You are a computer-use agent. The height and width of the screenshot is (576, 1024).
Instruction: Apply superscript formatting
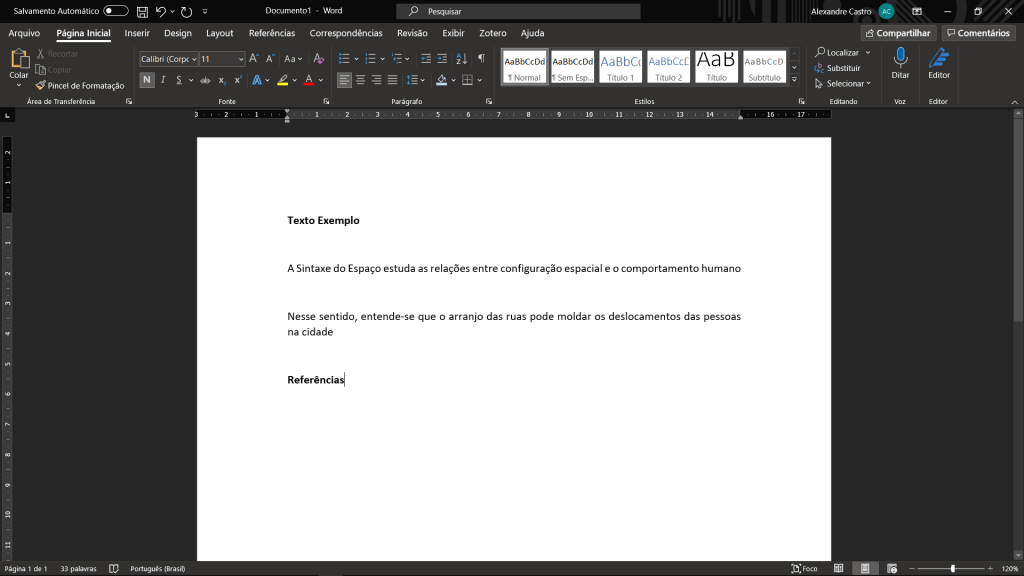[x=238, y=80]
